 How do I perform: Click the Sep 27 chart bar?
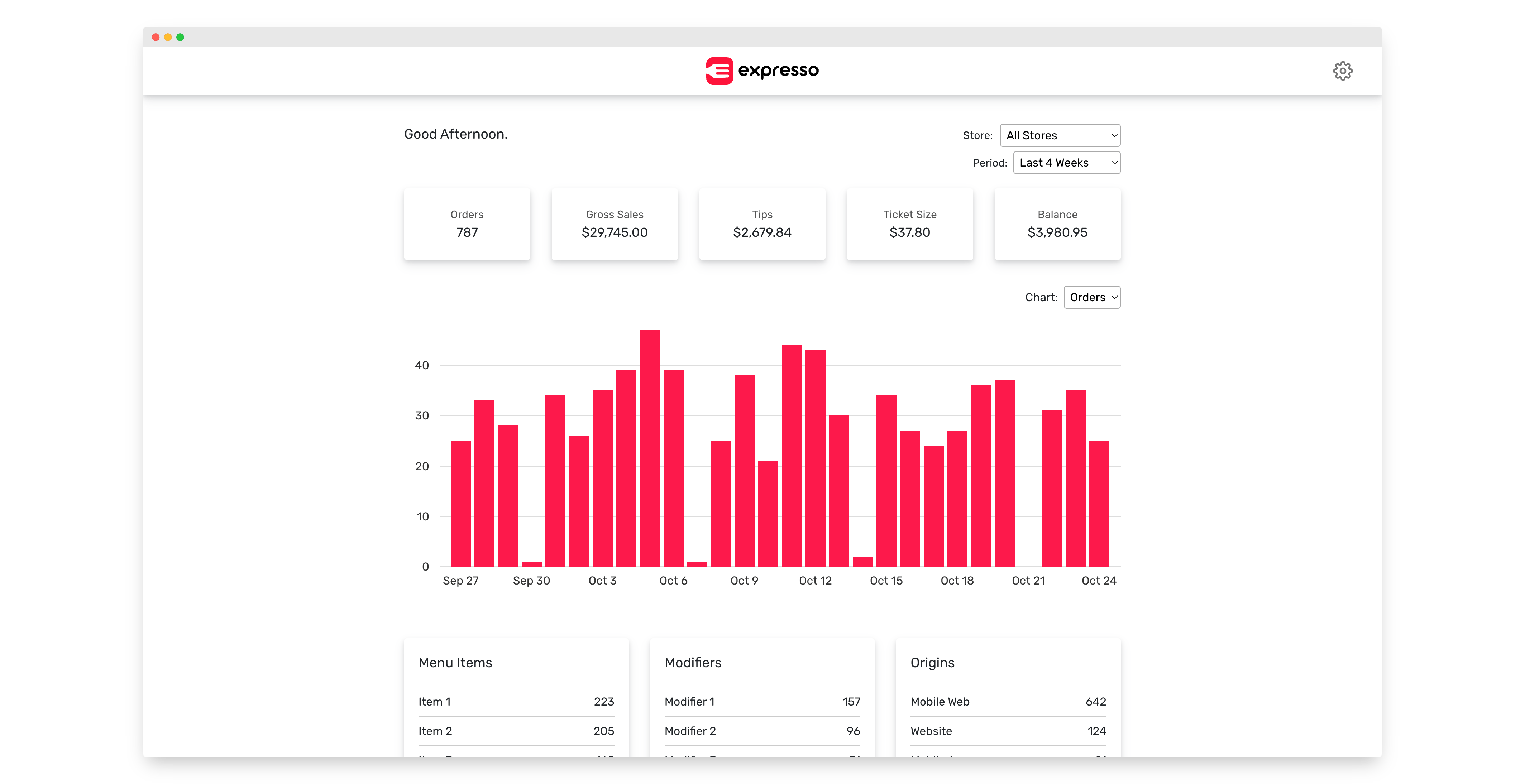(460, 503)
